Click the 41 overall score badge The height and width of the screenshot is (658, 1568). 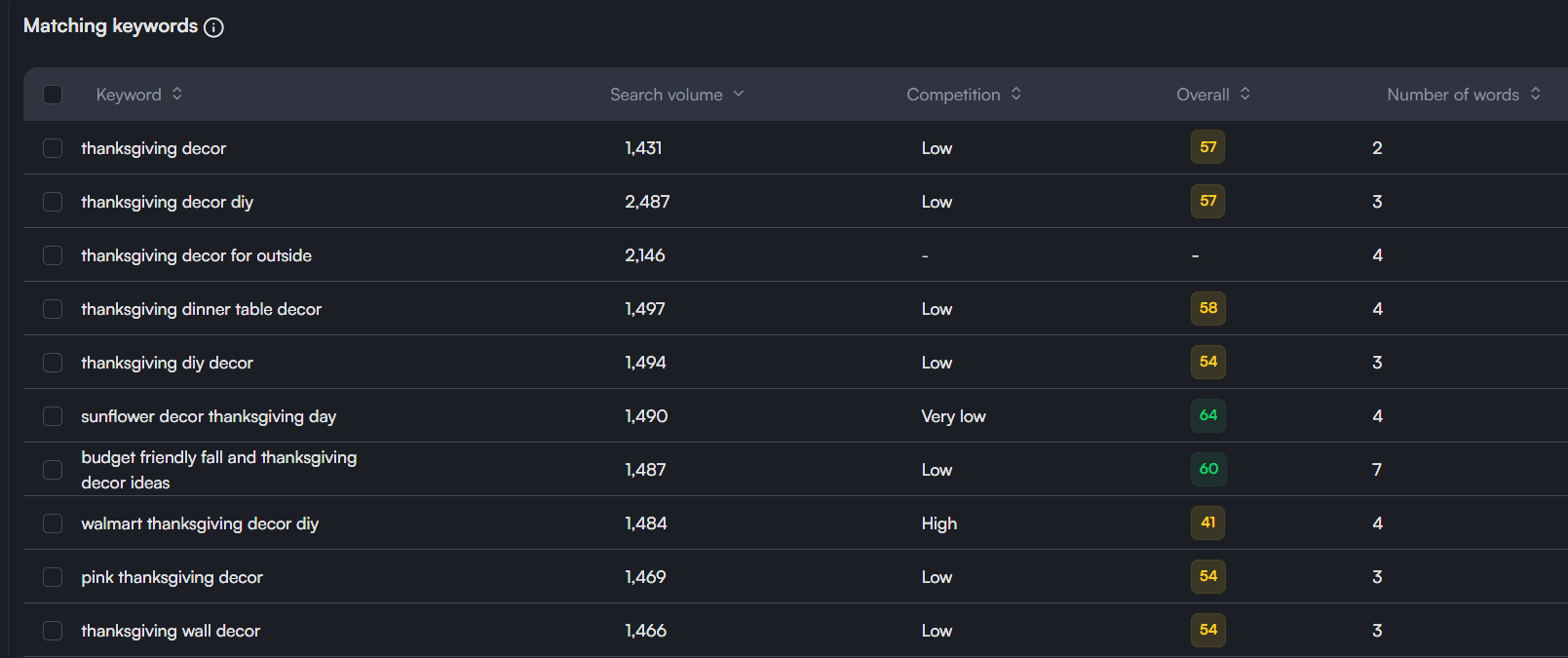(1208, 523)
